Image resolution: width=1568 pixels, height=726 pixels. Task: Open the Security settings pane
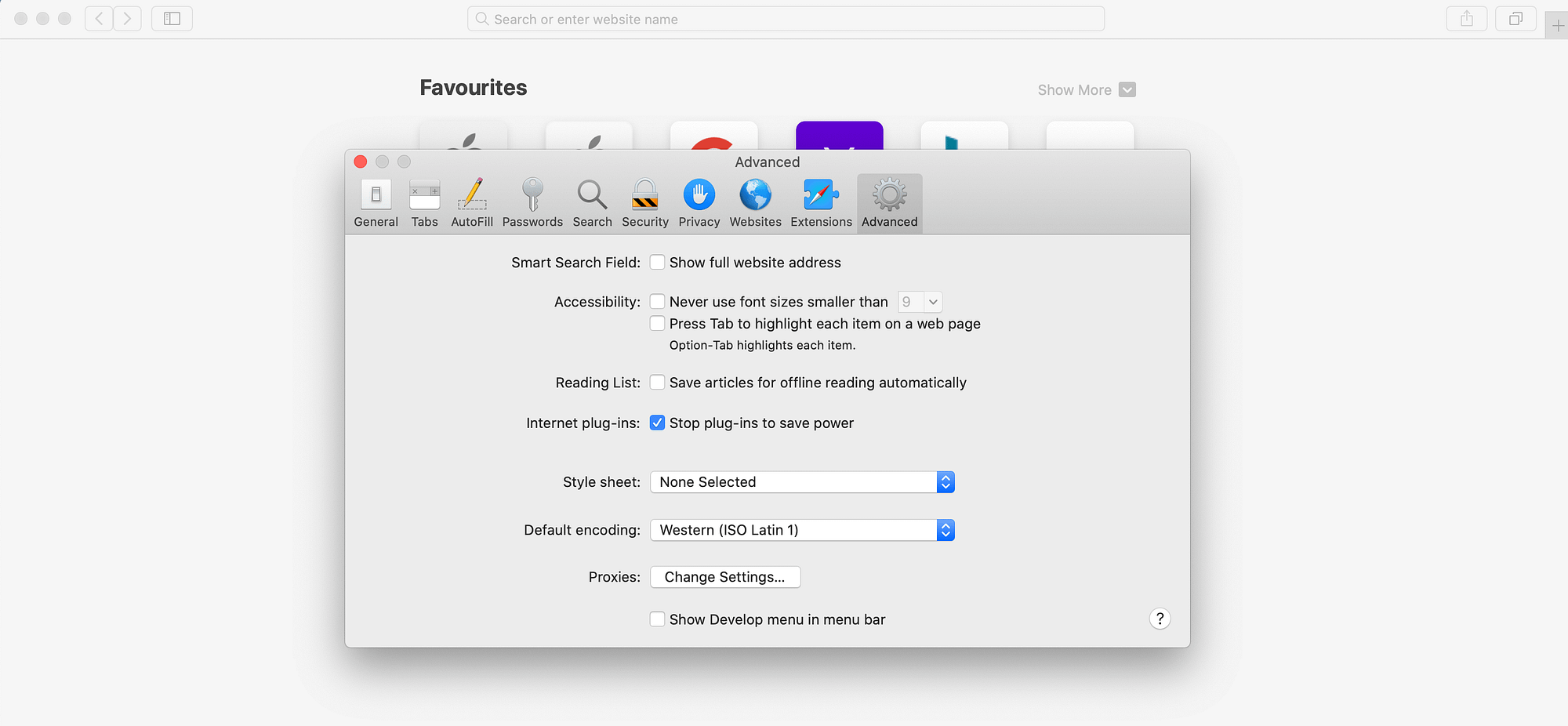tap(644, 202)
